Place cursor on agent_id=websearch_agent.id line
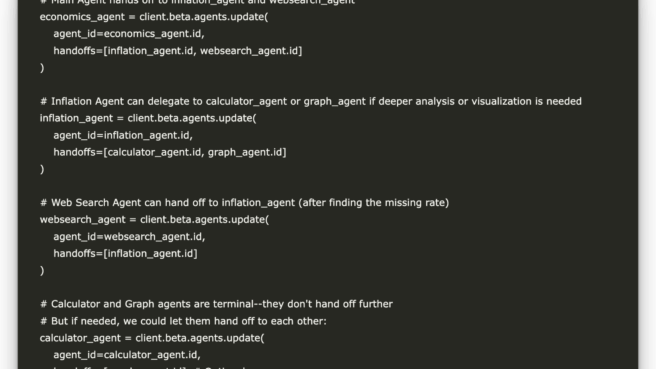 pyautogui.click(x=129, y=237)
